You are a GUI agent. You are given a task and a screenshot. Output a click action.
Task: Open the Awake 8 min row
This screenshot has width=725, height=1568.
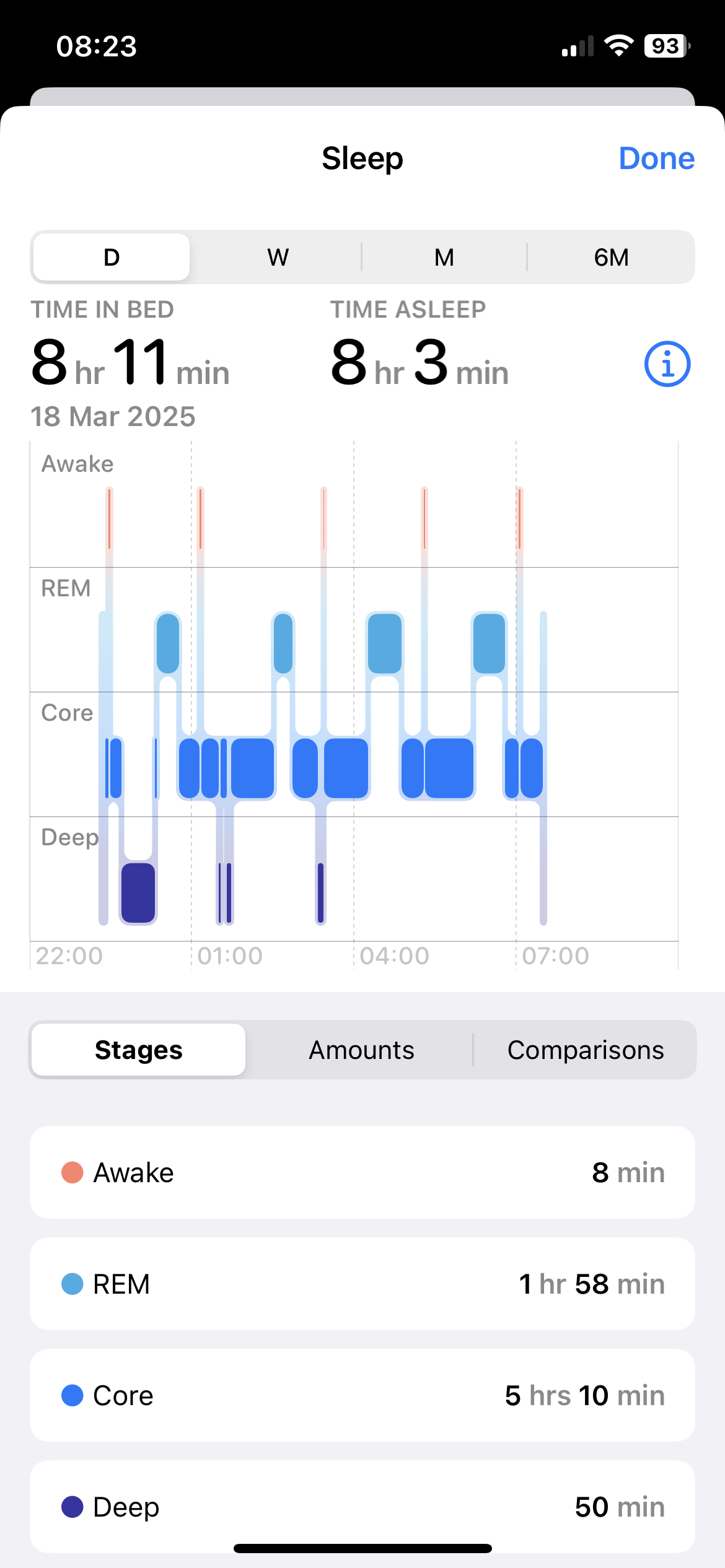[362, 1172]
